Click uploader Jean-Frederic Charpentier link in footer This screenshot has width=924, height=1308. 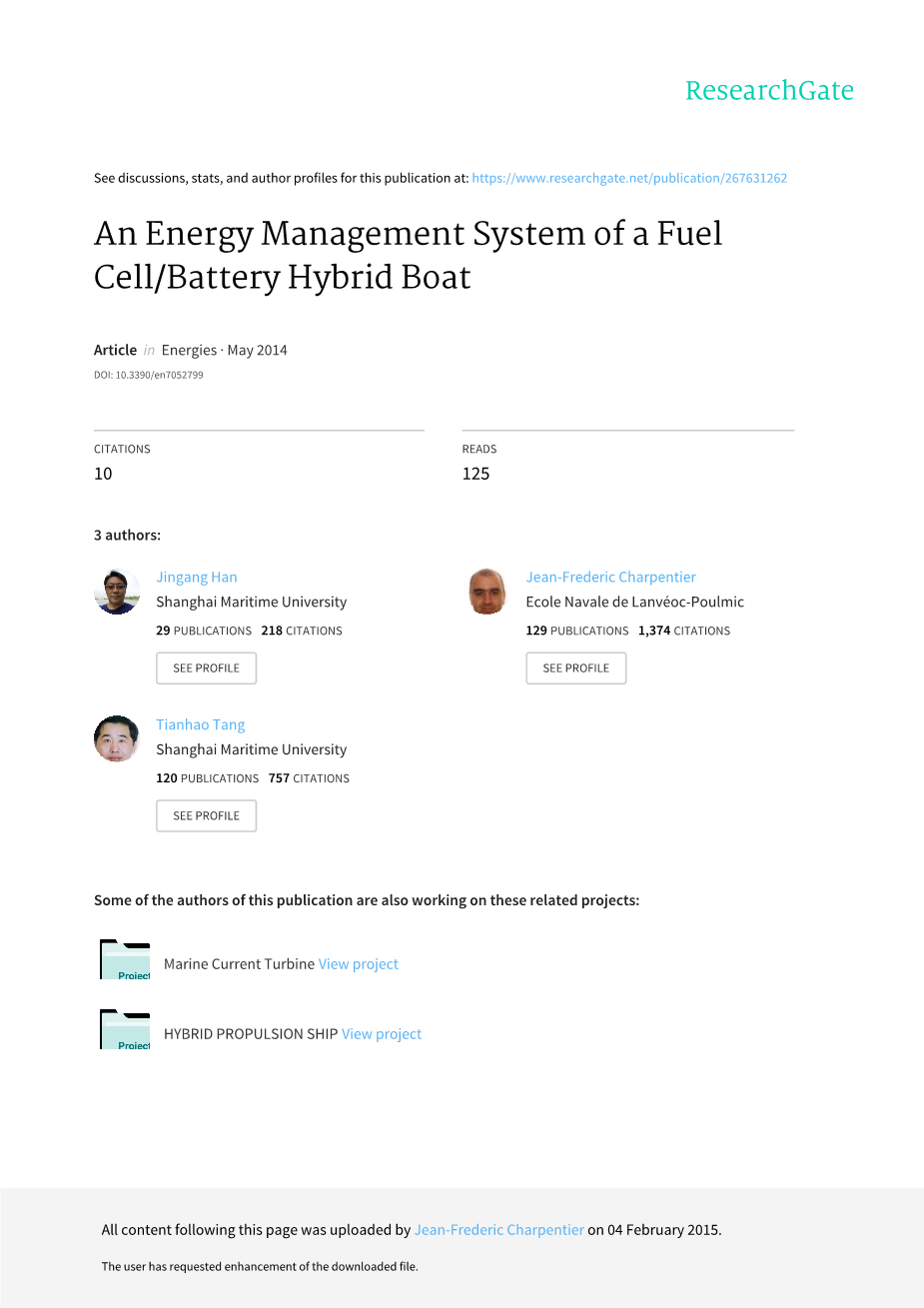pos(498,1230)
